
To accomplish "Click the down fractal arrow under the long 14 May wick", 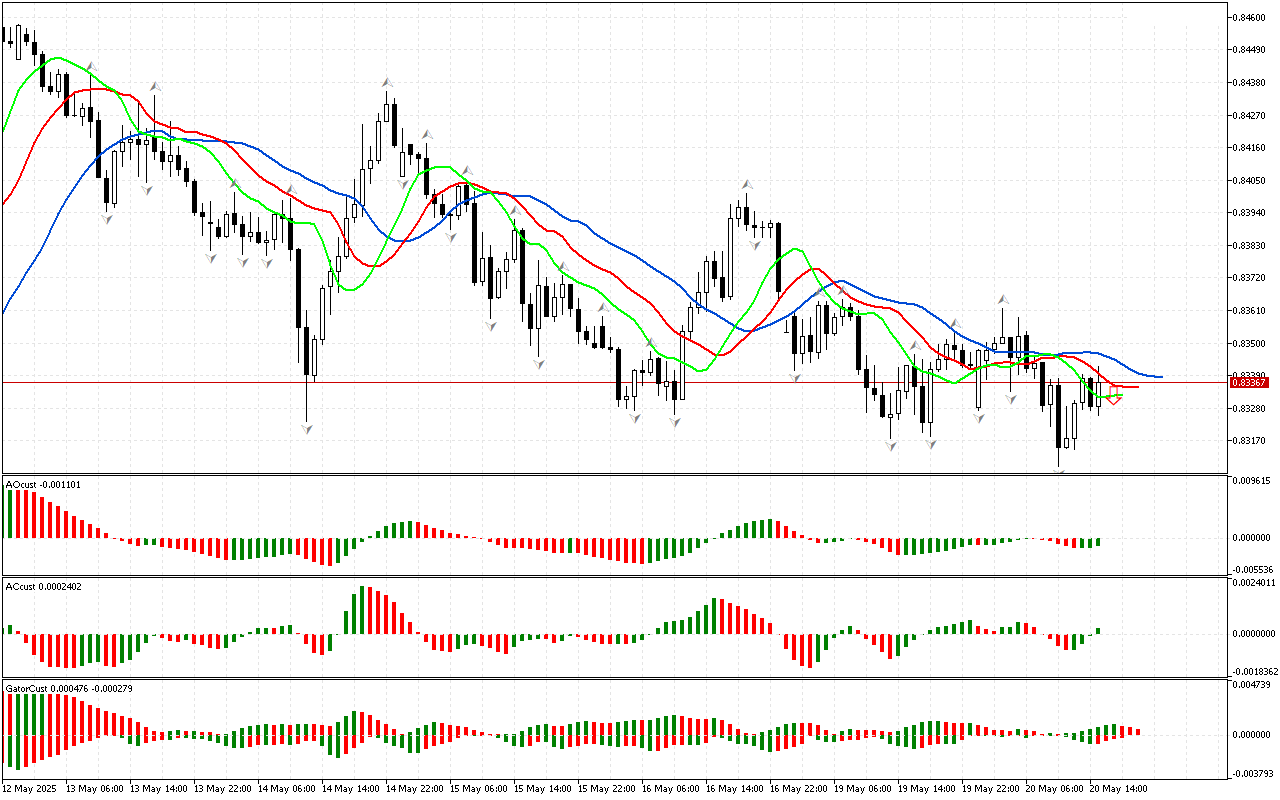I will point(306,428).
